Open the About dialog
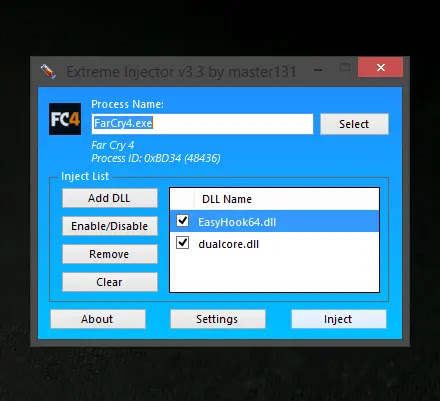440x401 pixels. pyautogui.click(x=98, y=319)
